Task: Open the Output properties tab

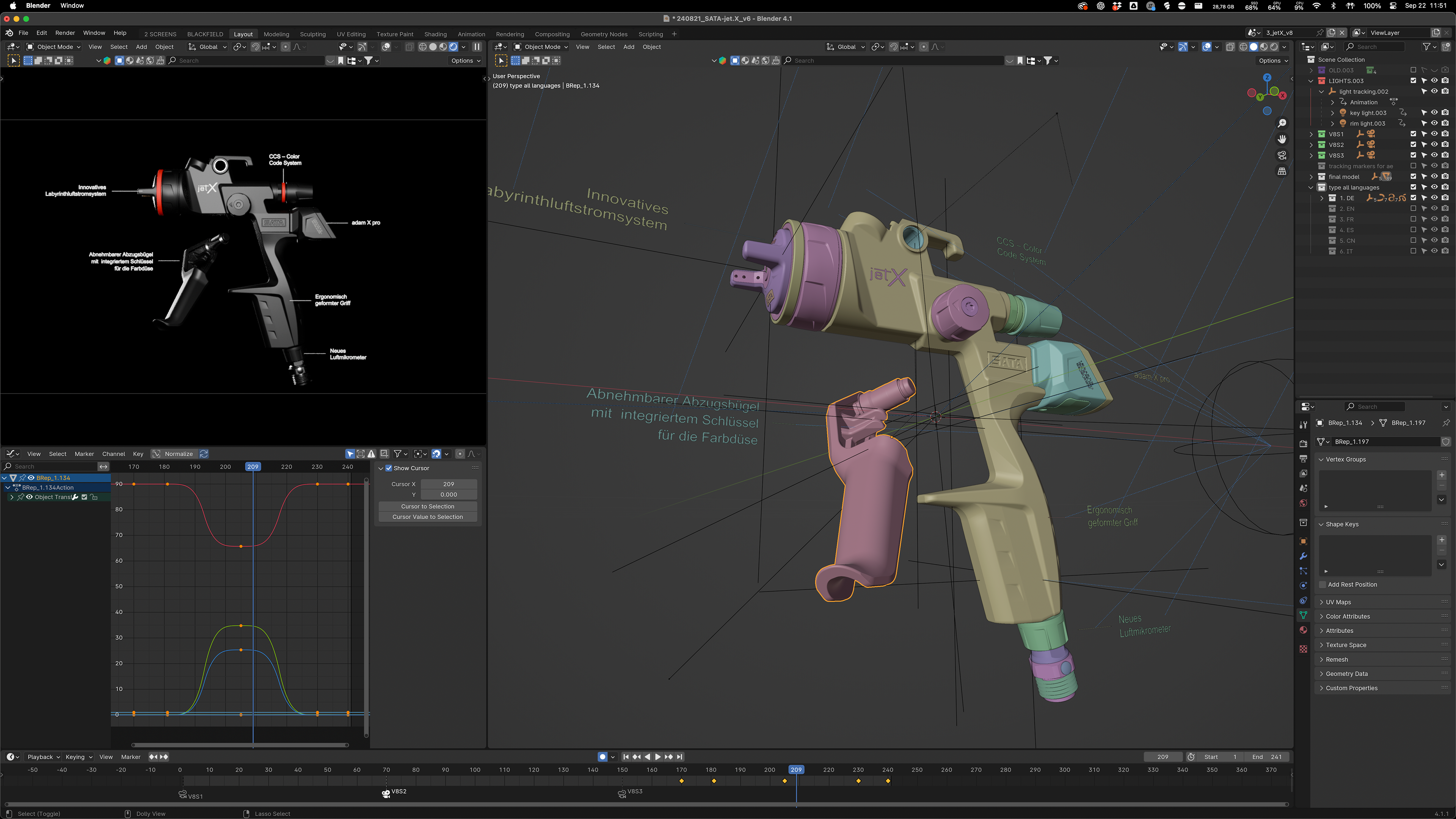Action: 1303,458
